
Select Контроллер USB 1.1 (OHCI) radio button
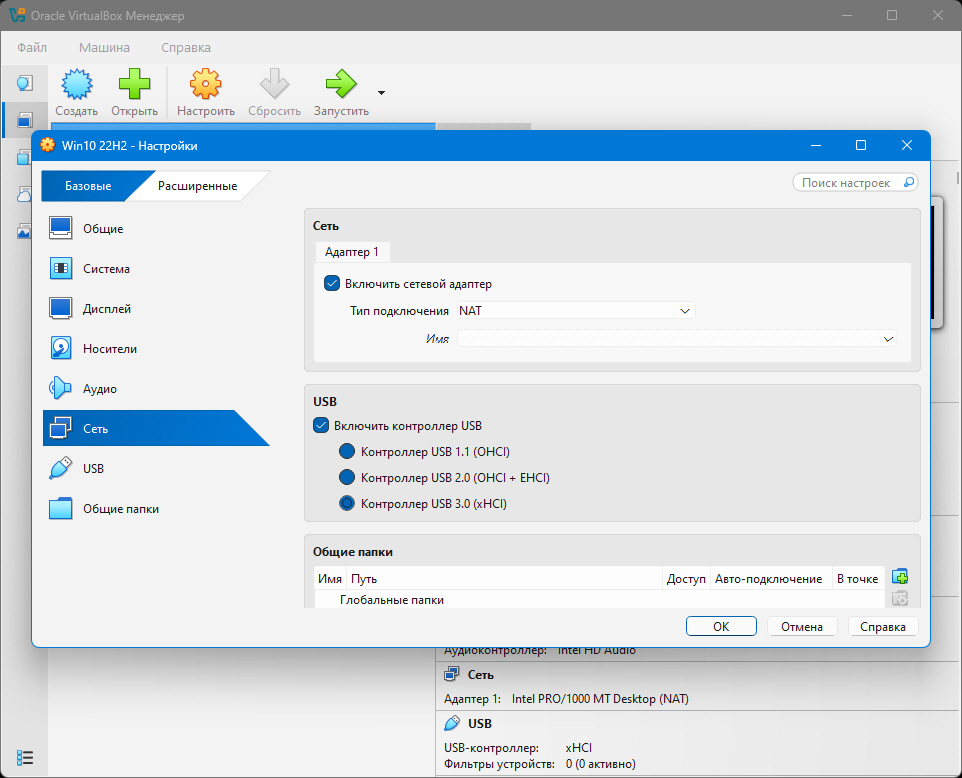tap(347, 452)
